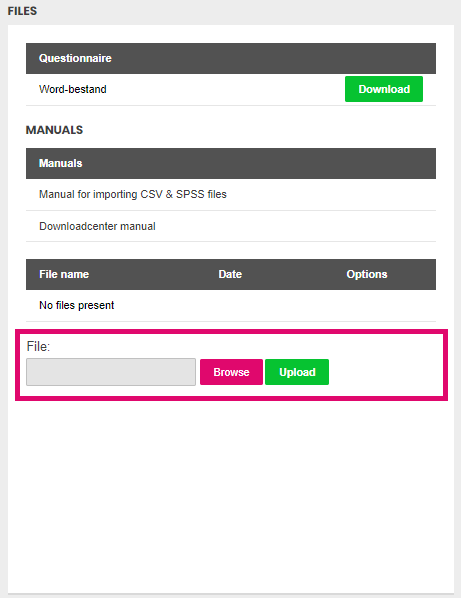Sort by the Date column header
The width and height of the screenshot is (461, 598).
pos(230,274)
